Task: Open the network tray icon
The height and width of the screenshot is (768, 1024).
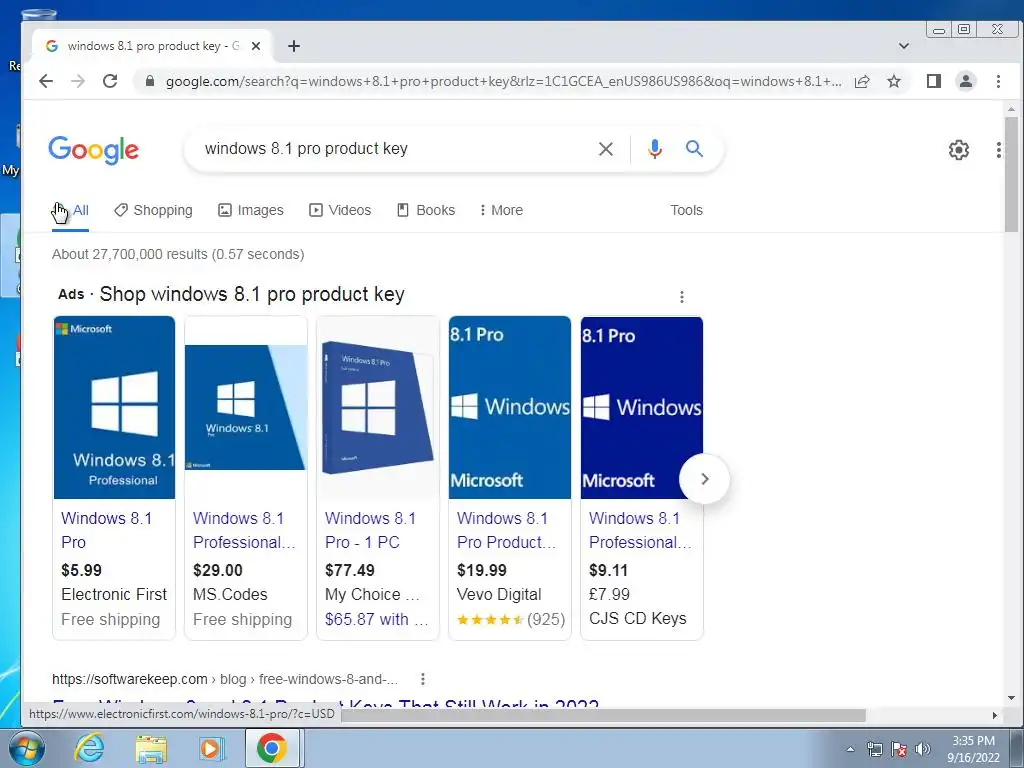Action: (874, 749)
